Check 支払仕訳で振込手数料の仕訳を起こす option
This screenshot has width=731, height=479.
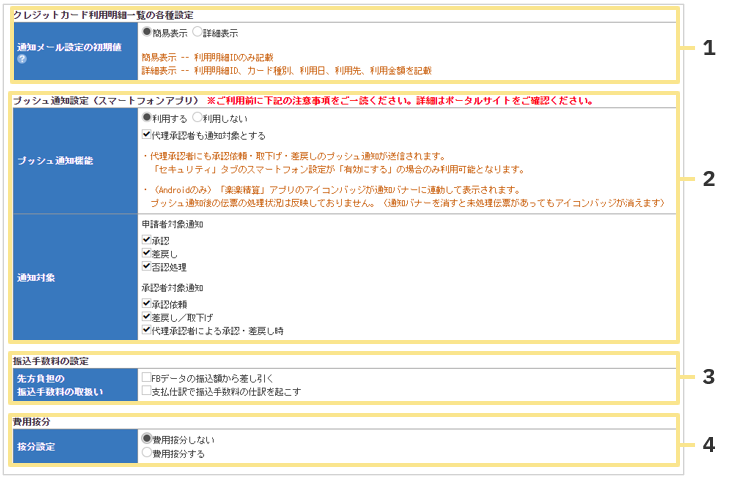tap(147, 391)
